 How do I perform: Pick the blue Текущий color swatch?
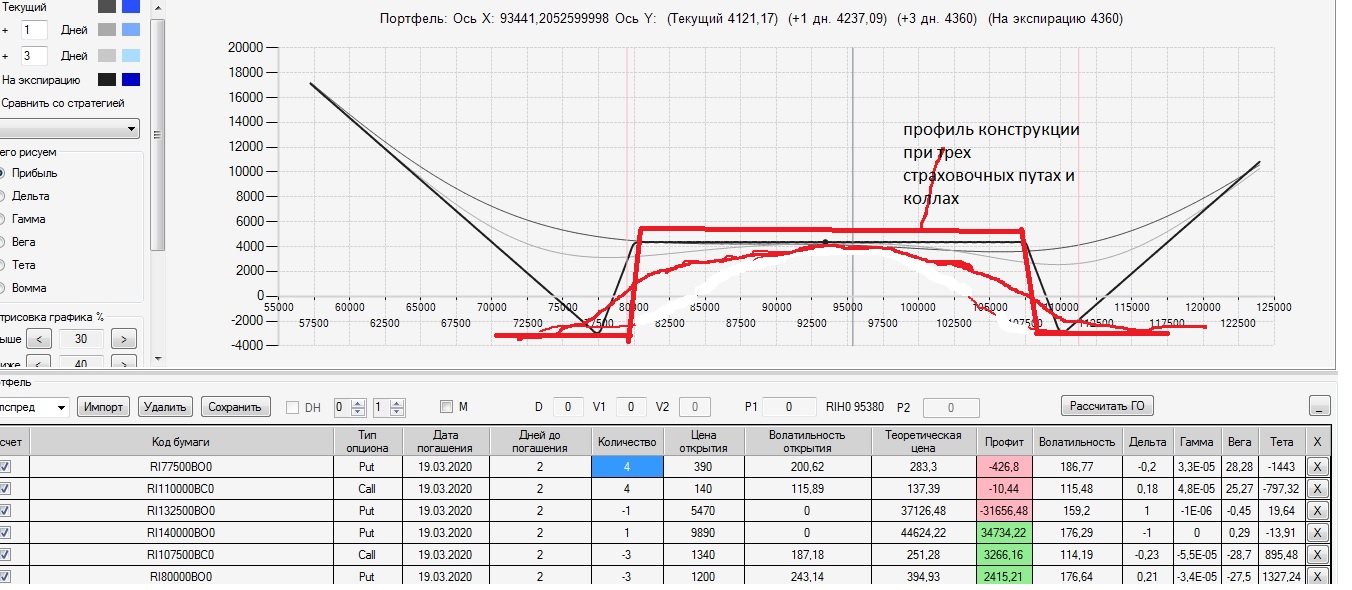(x=131, y=6)
